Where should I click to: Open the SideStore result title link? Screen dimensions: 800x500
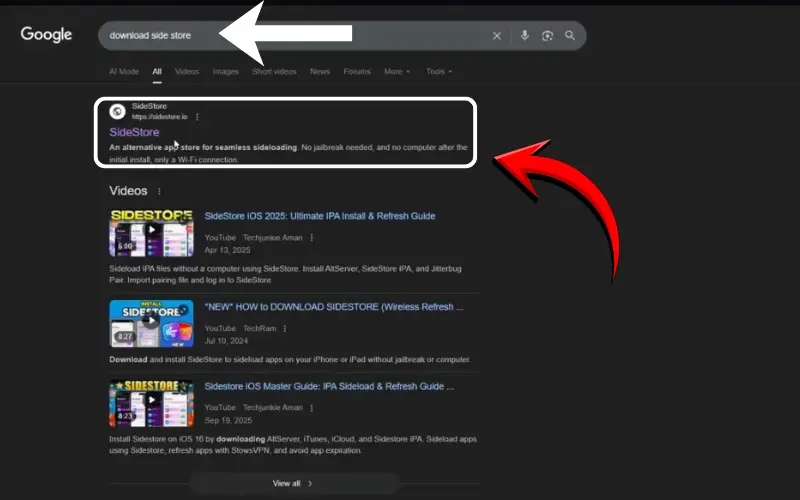point(134,132)
